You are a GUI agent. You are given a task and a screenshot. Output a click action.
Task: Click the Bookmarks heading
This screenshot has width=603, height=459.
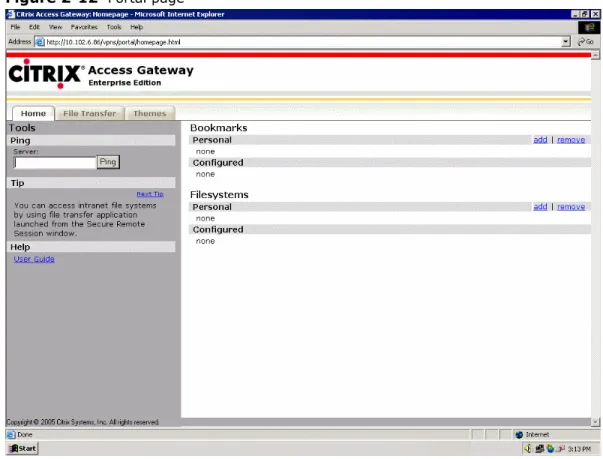point(218,128)
